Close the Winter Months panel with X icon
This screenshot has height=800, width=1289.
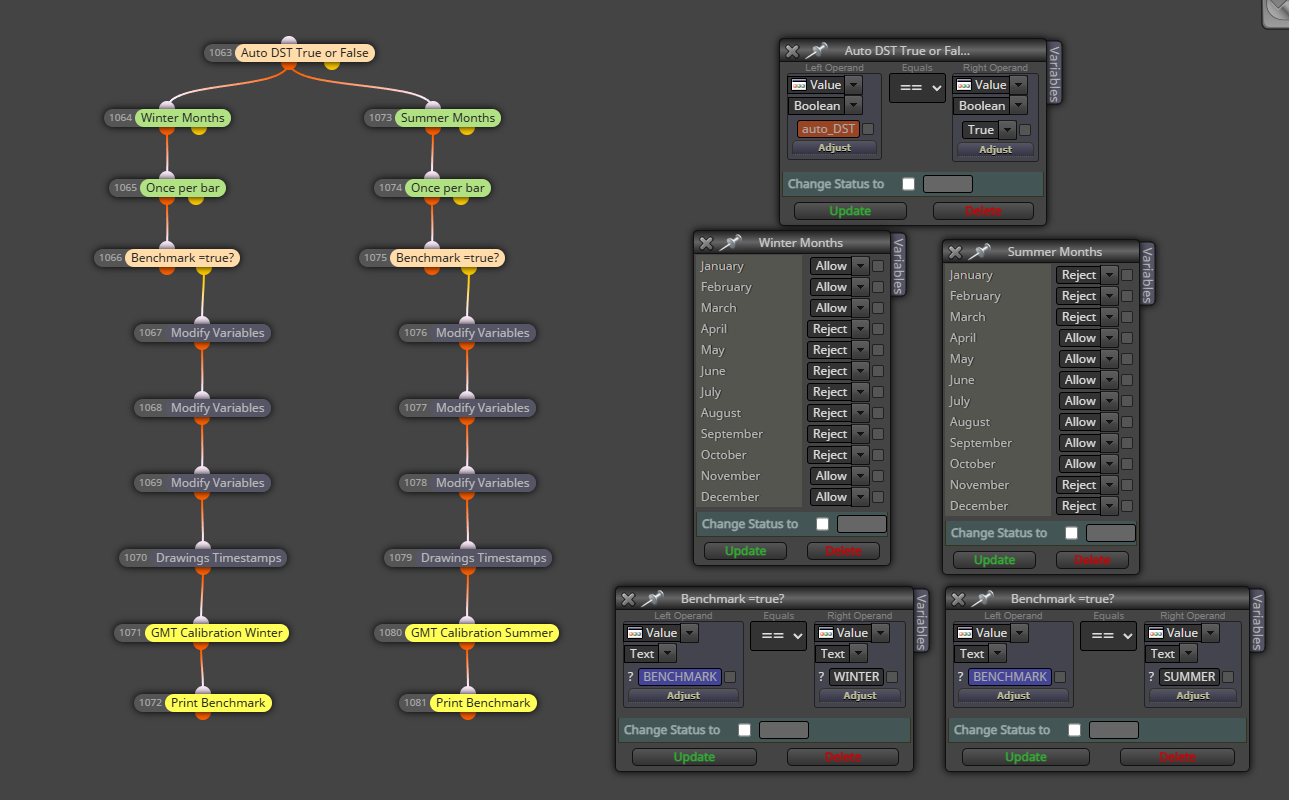click(706, 243)
